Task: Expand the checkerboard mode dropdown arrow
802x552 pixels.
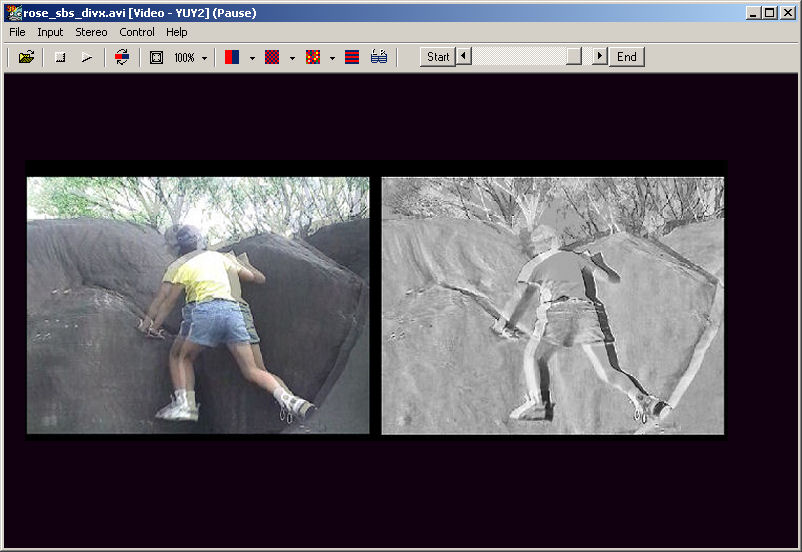Action: pyautogui.click(x=292, y=58)
